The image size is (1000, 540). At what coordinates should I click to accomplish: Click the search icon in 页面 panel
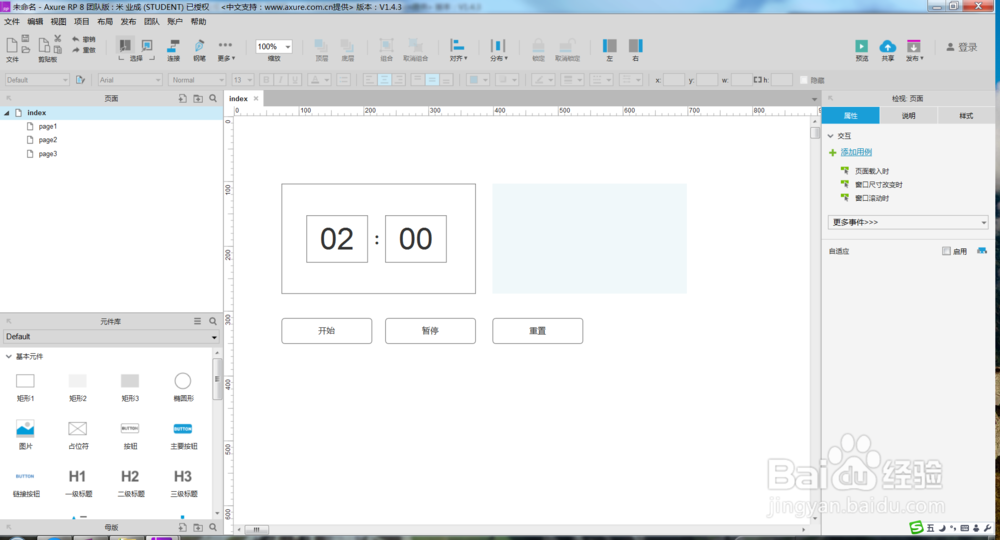(x=213, y=98)
